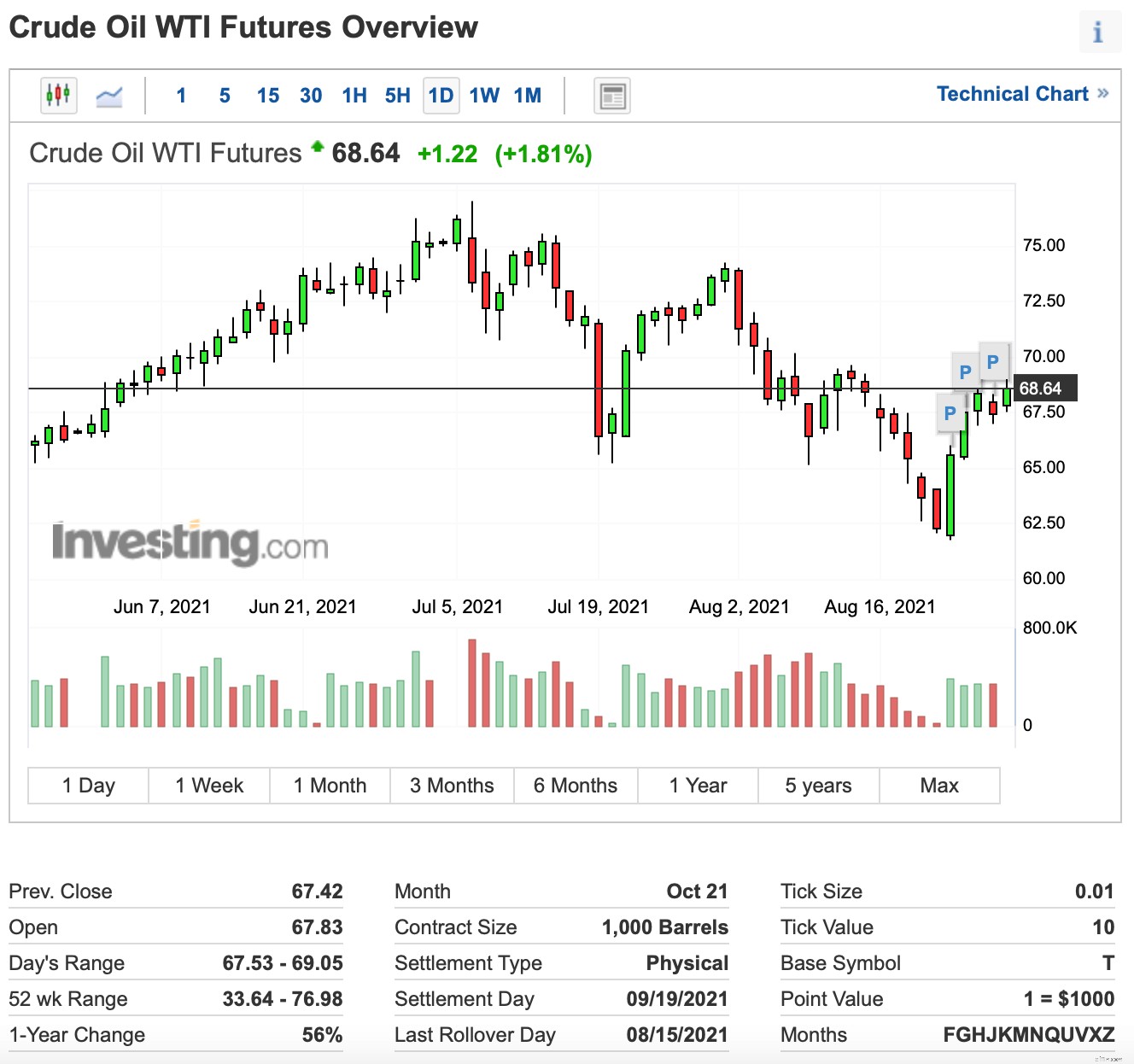Select the candlestick chart type icon

tap(57, 95)
